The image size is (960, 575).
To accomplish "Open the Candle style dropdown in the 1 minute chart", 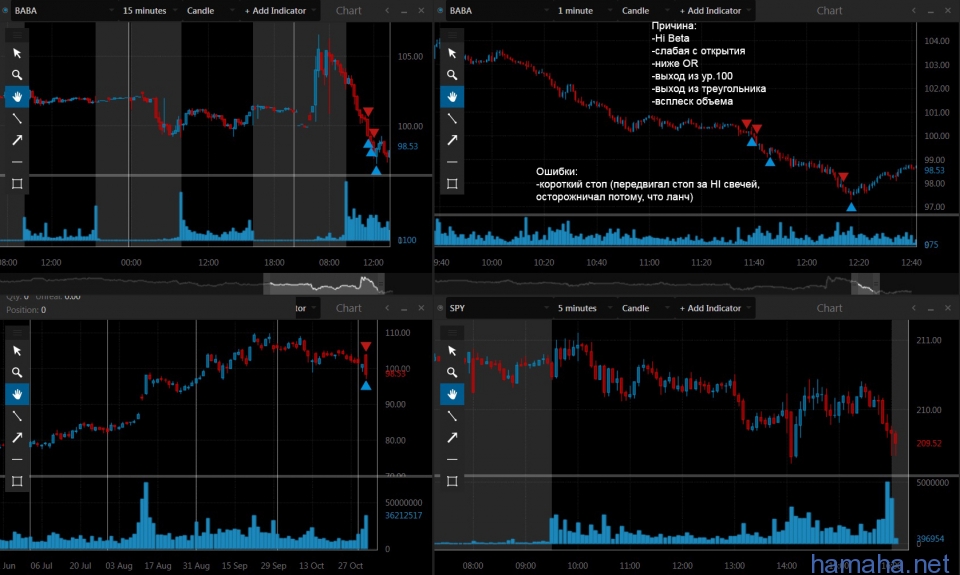I will (645, 10).
